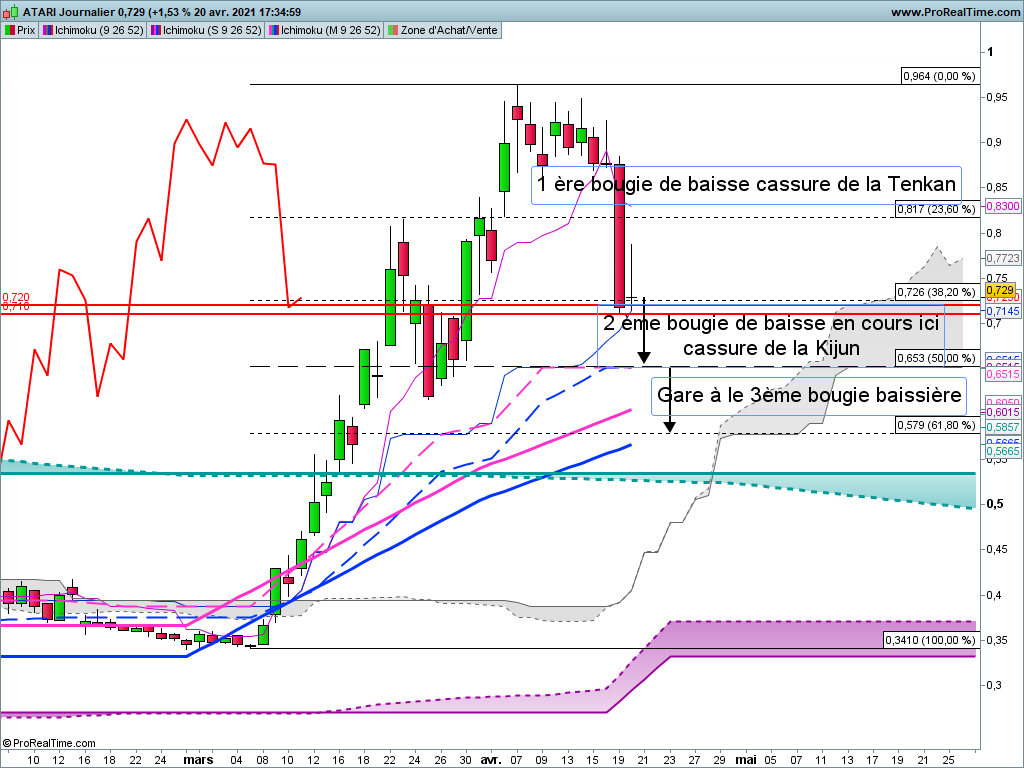Select the Ichimoku (S 9 26 52) legend tab
This screenshot has width=1024, height=768.
[206, 30]
